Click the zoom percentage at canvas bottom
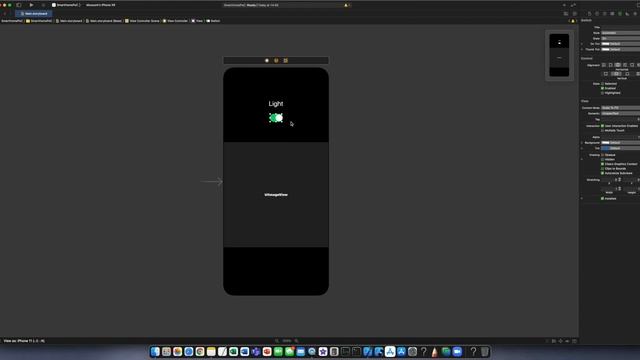Image resolution: width=640 pixels, height=360 pixels. [x=287, y=341]
